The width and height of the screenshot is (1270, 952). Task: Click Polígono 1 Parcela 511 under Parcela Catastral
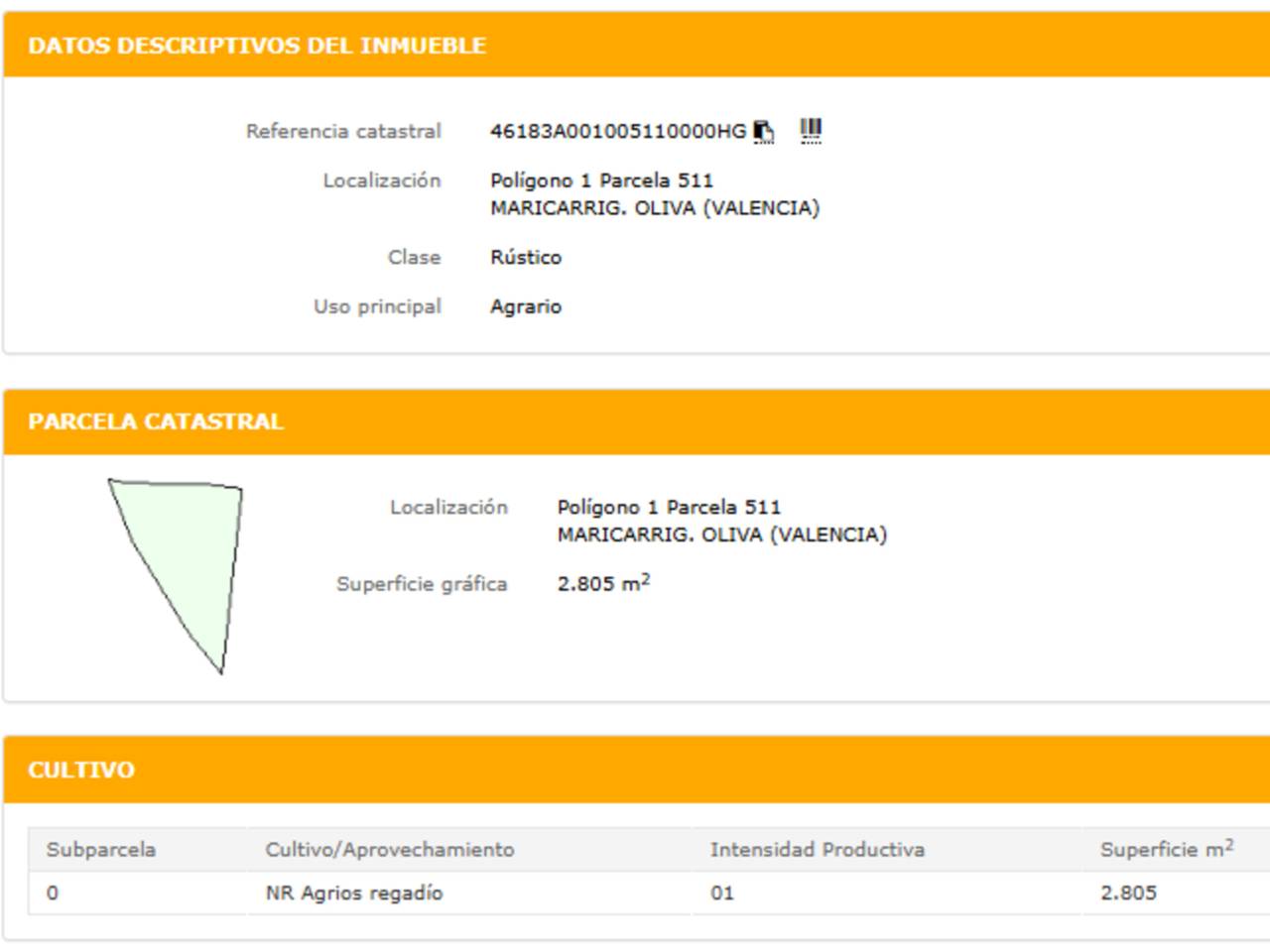tap(669, 507)
